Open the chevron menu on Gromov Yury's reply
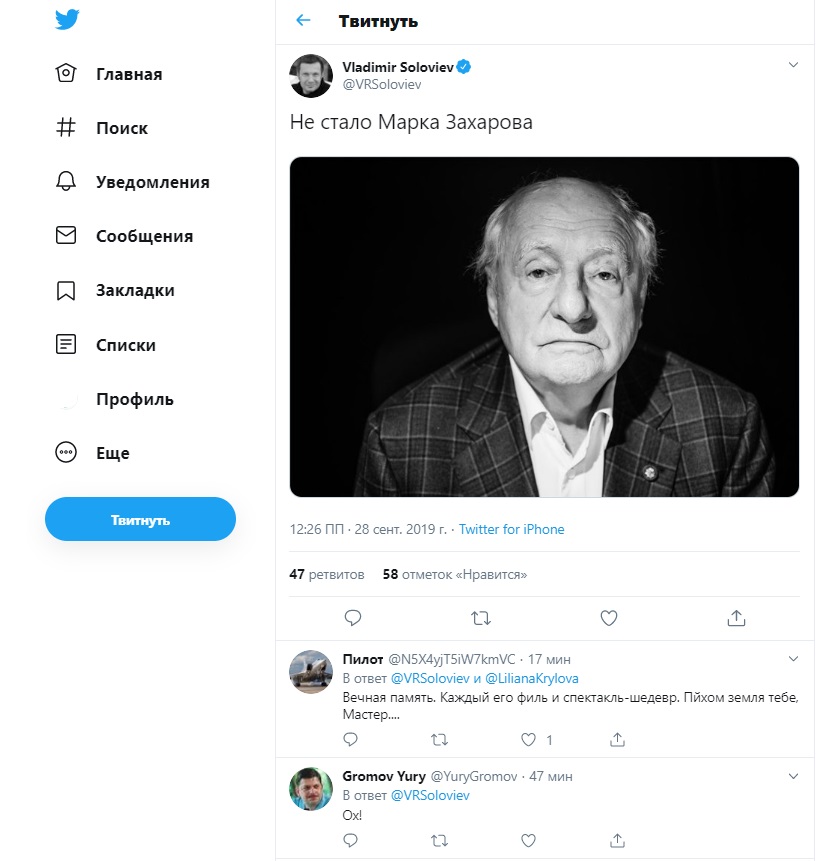 793,775
